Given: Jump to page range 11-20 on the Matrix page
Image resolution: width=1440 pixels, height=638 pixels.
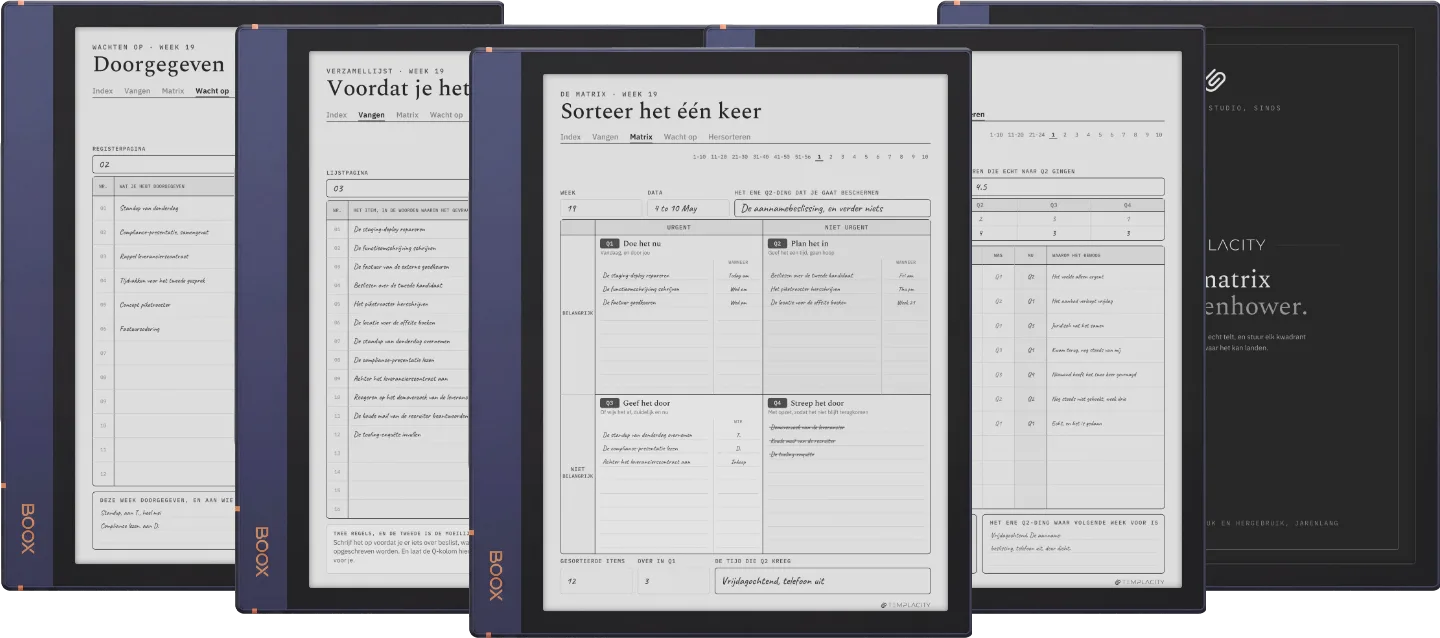Looking at the screenshot, I should coord(719,157).
